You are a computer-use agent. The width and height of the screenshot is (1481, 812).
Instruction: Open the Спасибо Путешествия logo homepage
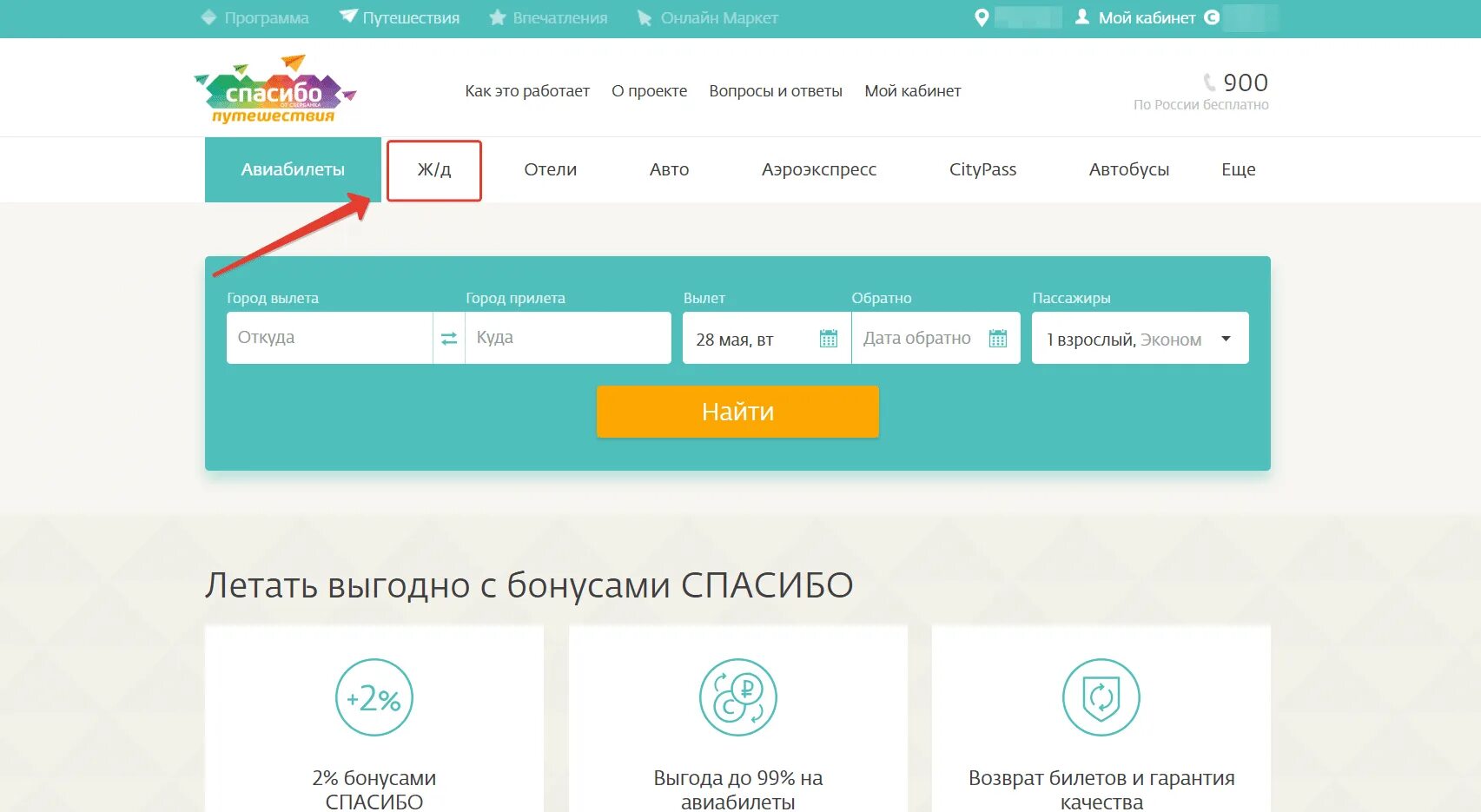275,89
